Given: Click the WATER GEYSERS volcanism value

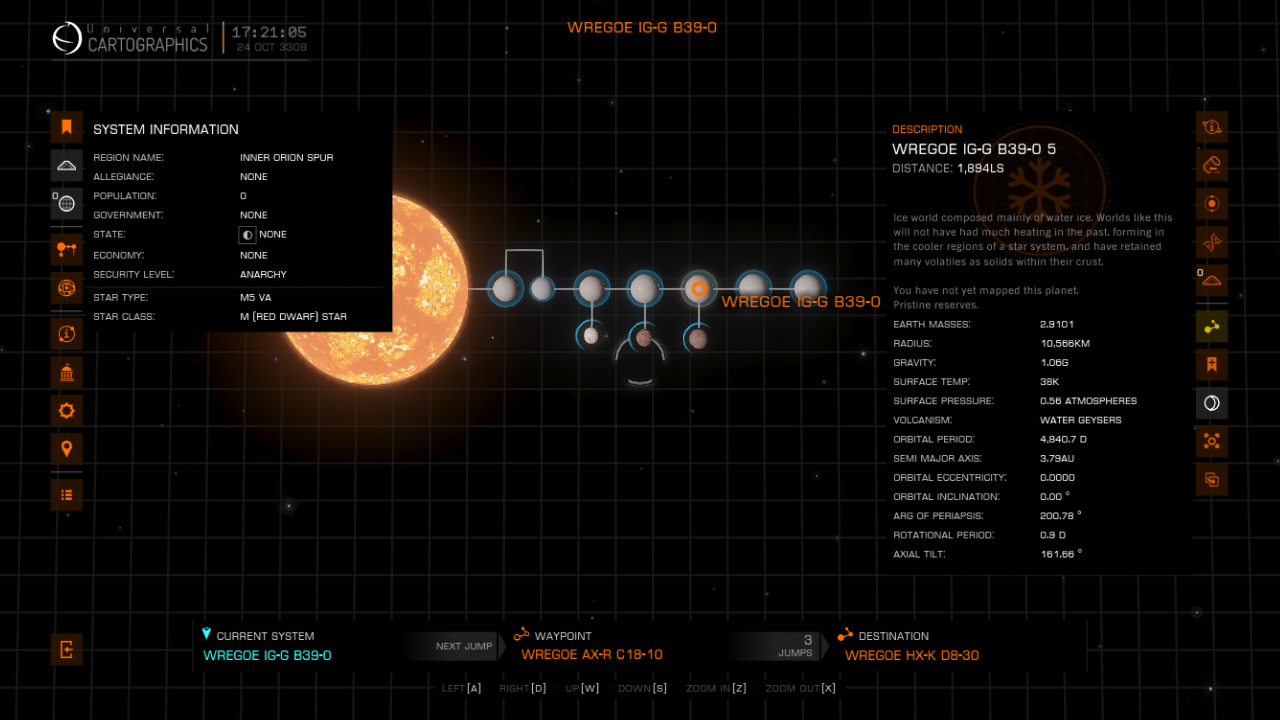Looking at the screenshot, I should point(1081,420).
